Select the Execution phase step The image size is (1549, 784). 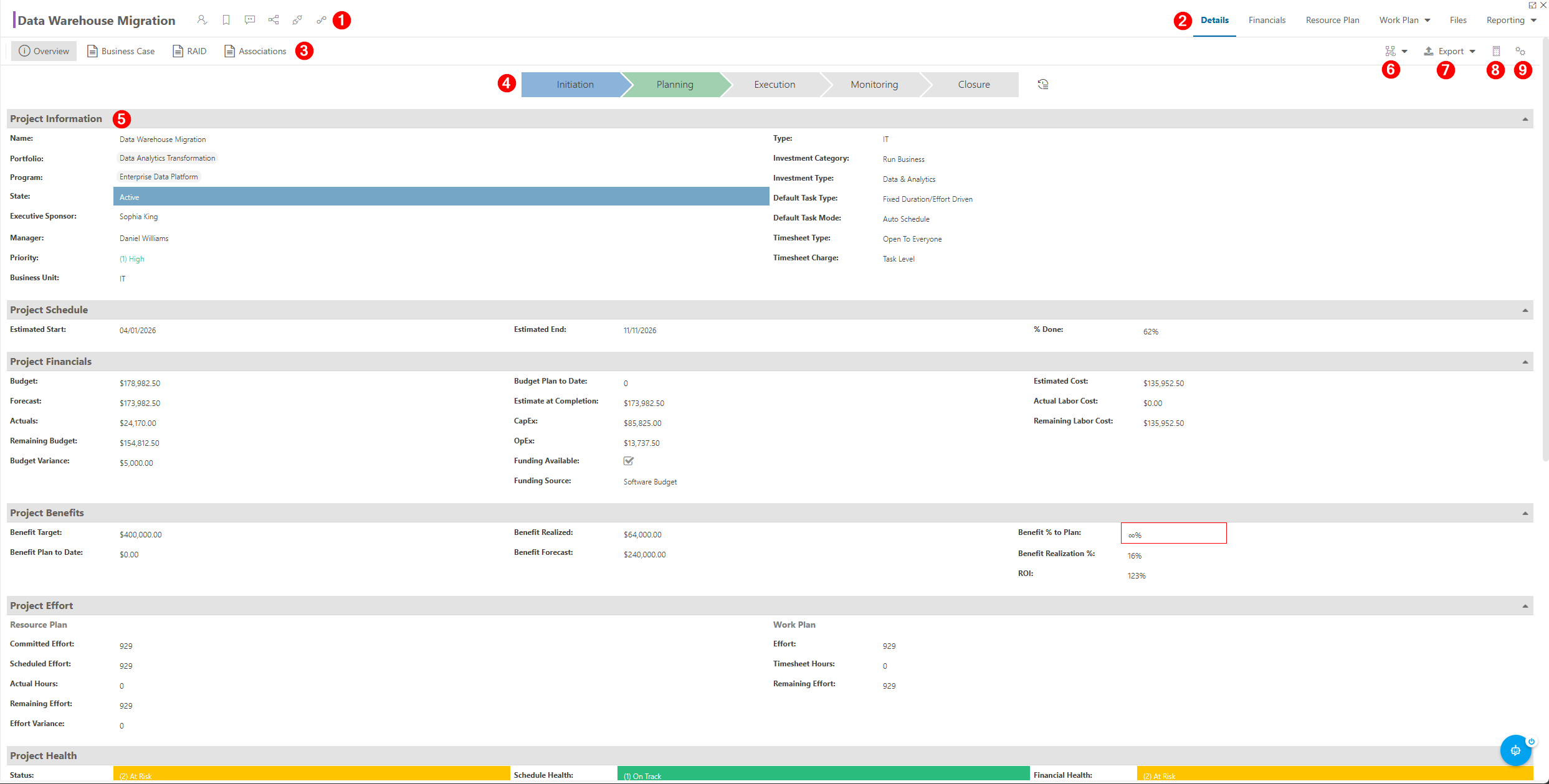point(774,84)
